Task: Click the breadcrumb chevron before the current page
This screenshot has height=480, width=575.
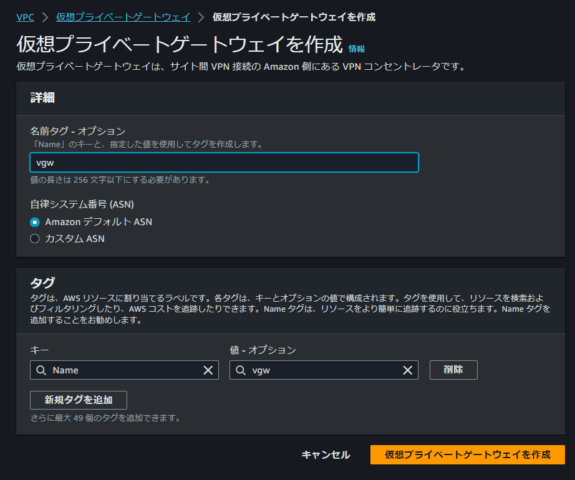Action: point(201,17)
